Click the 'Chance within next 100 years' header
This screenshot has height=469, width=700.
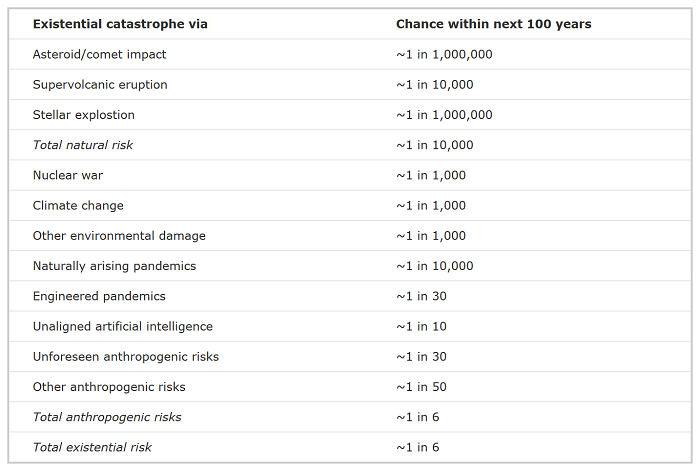493,24
